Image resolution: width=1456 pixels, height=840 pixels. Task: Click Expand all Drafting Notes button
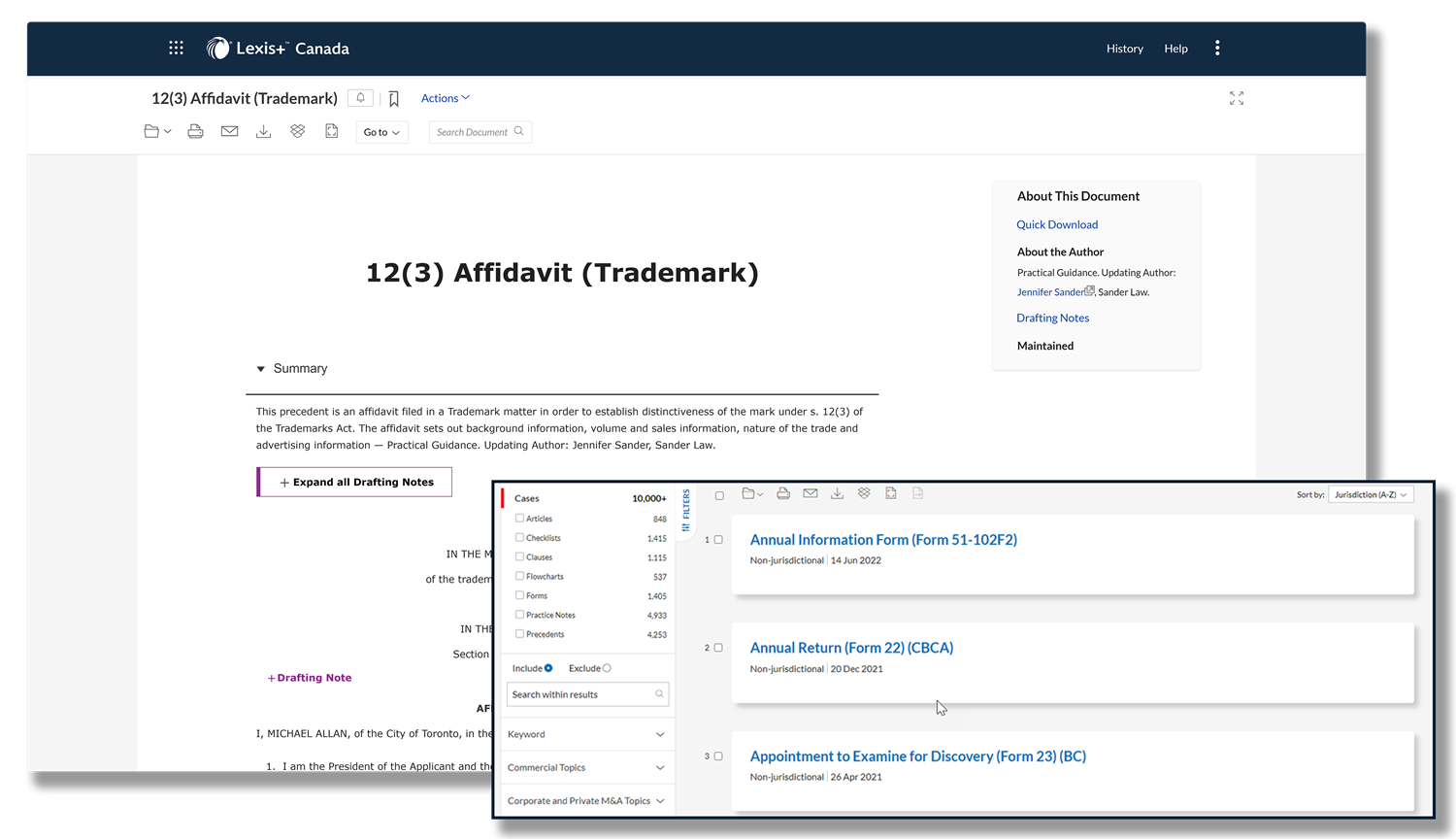point(355,482)
